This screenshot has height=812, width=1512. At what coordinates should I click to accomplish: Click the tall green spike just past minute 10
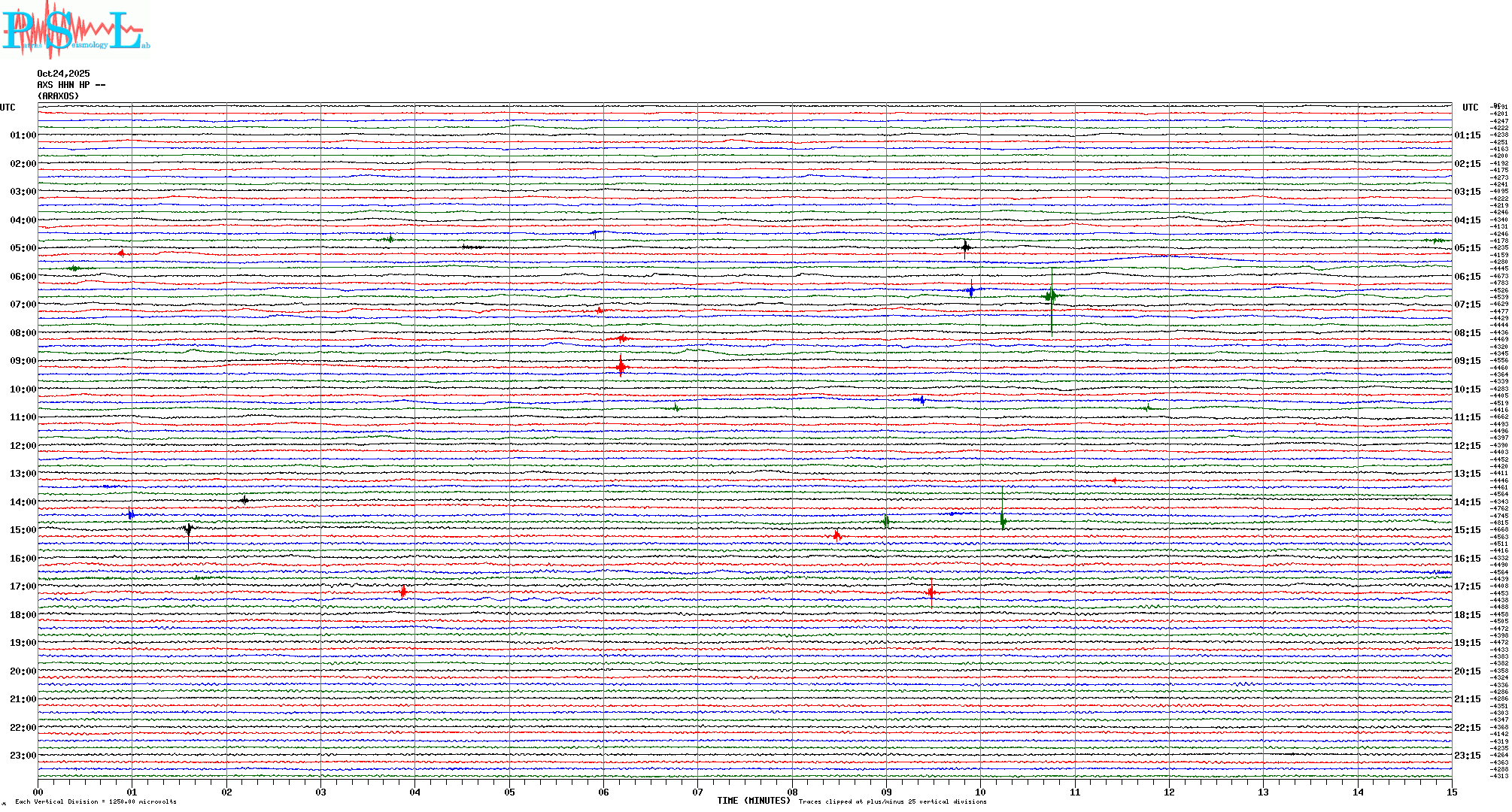1003,519
